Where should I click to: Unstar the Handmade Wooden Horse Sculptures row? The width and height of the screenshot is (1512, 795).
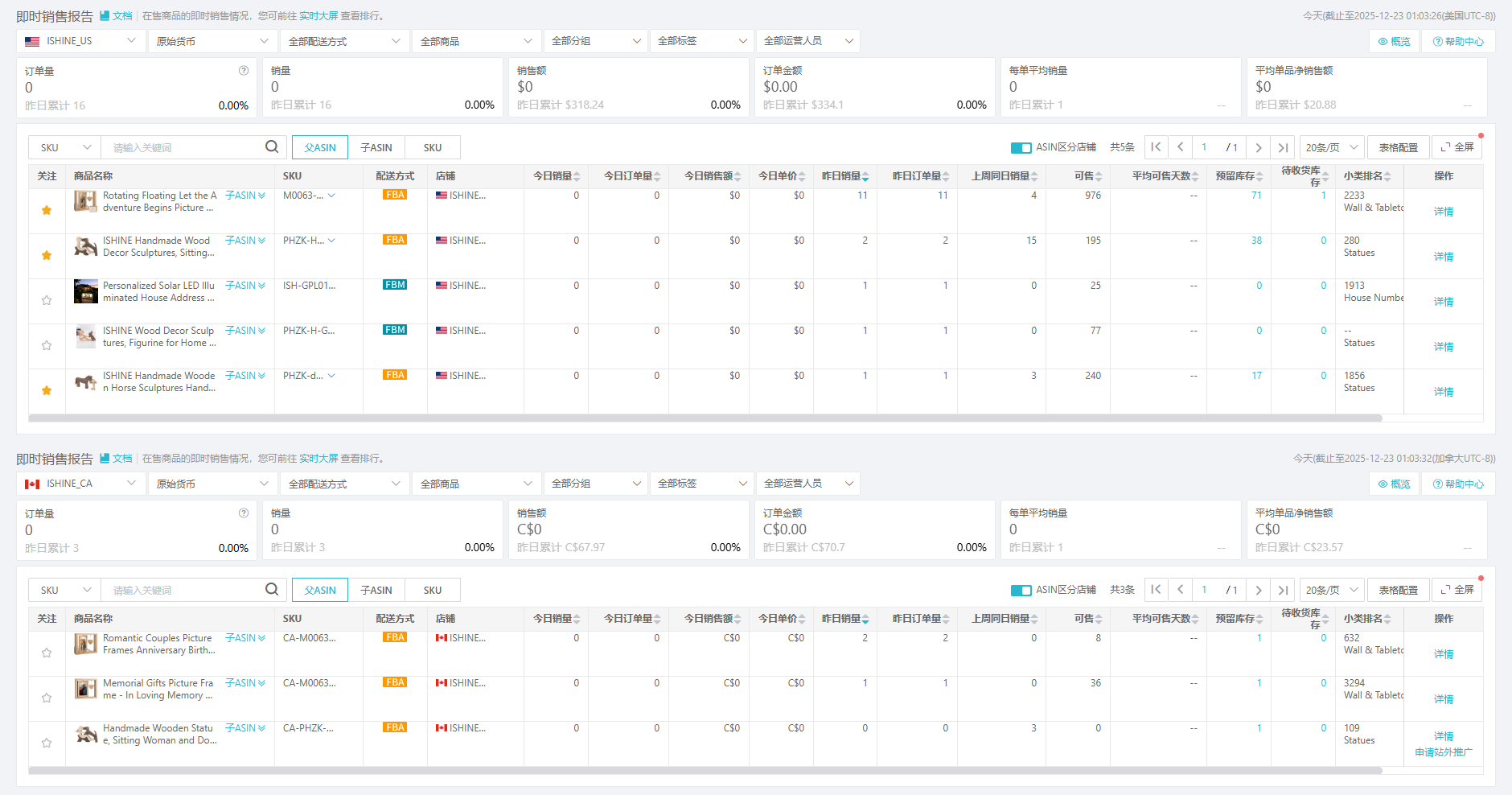coord(47,390)
